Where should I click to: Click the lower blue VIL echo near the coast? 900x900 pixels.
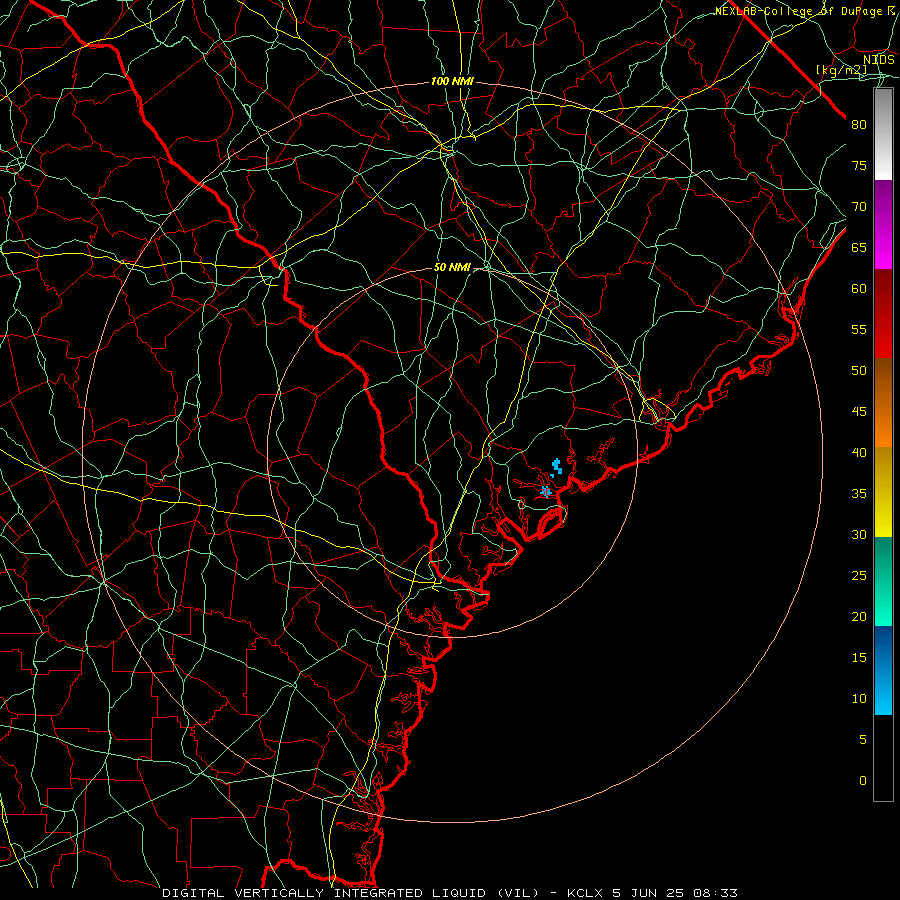(546, 491)
